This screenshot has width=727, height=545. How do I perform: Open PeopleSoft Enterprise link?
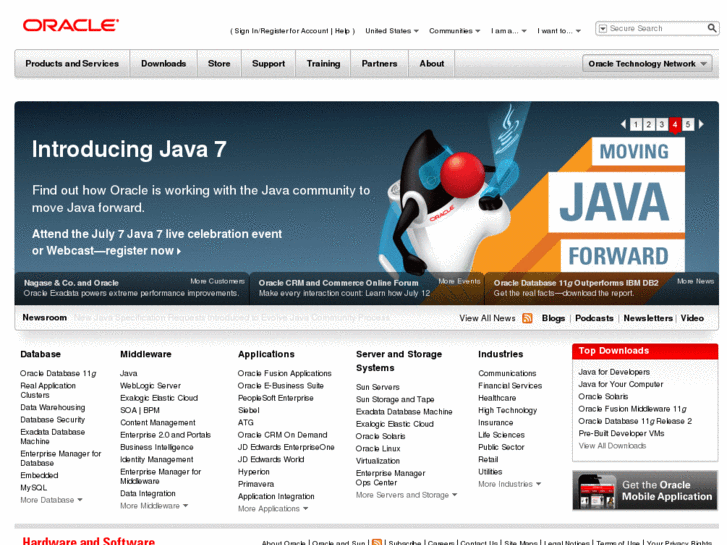click(275, 398)
